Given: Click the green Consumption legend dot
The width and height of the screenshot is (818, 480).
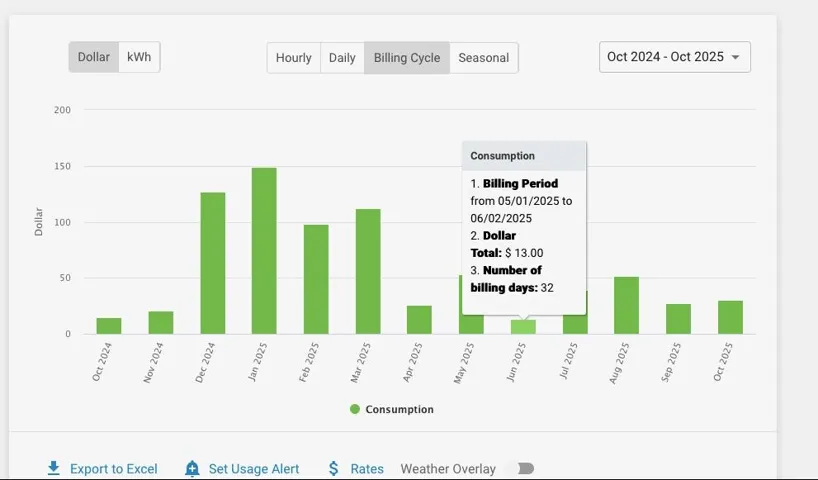Looking at the screenshot, I should [355, 409].
